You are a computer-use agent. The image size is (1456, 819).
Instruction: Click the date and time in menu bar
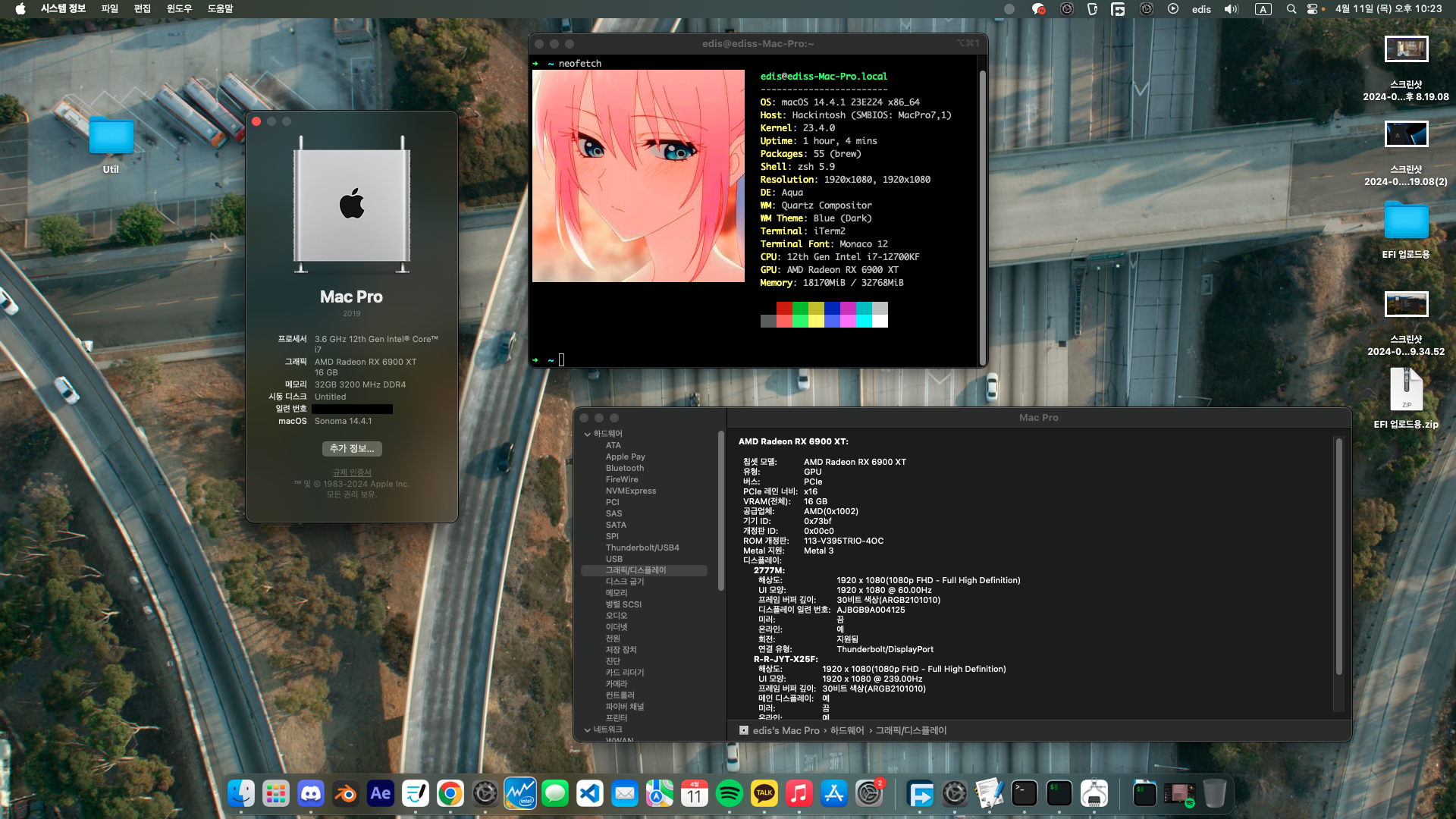point(1389,9)
